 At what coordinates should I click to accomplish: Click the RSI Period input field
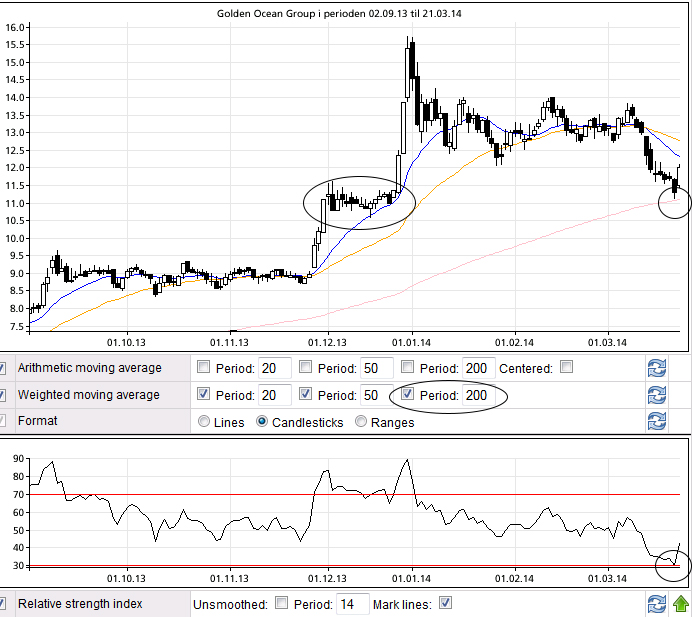(x=350, y=604)
